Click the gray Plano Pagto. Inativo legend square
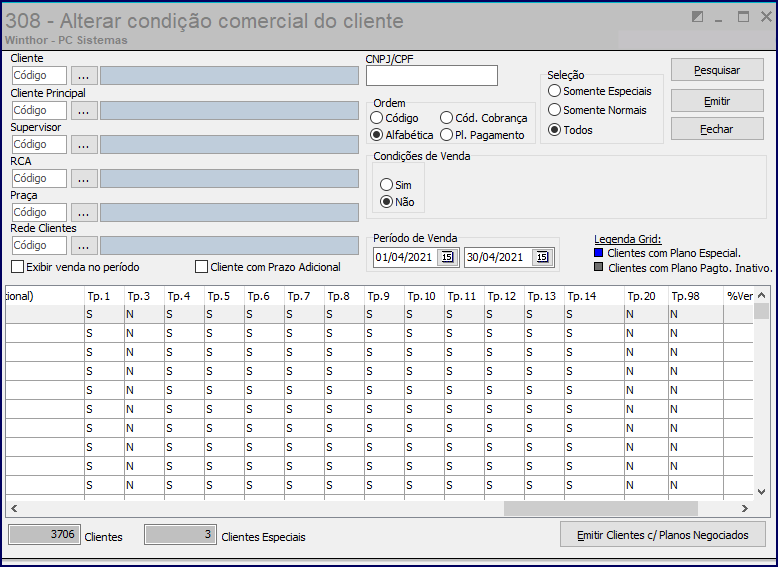 [598, 267]
